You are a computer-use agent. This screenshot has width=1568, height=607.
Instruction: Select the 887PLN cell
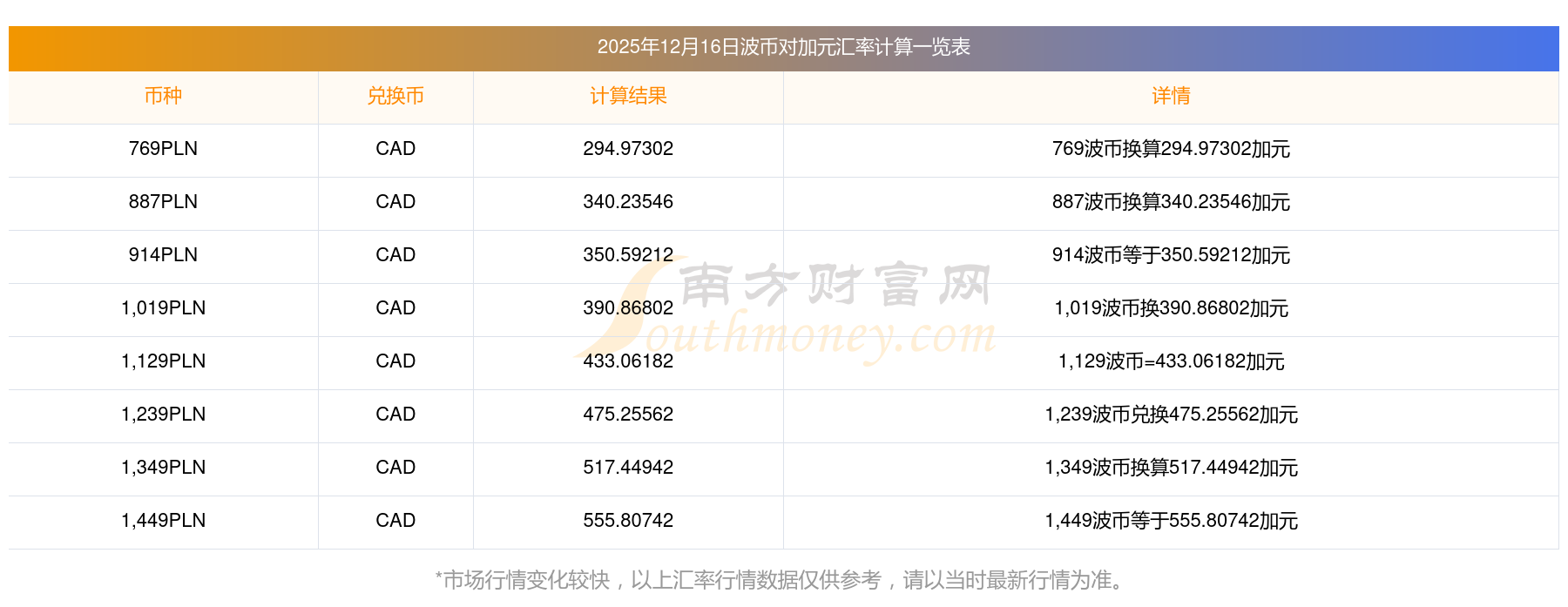pyautogui.click(x=163, y=202)
